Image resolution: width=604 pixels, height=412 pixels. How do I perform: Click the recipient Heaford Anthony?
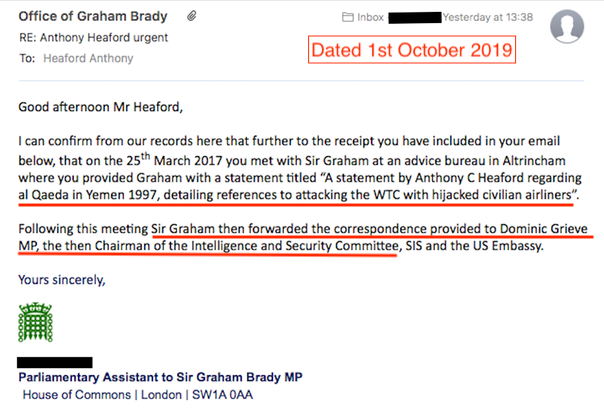88,59
